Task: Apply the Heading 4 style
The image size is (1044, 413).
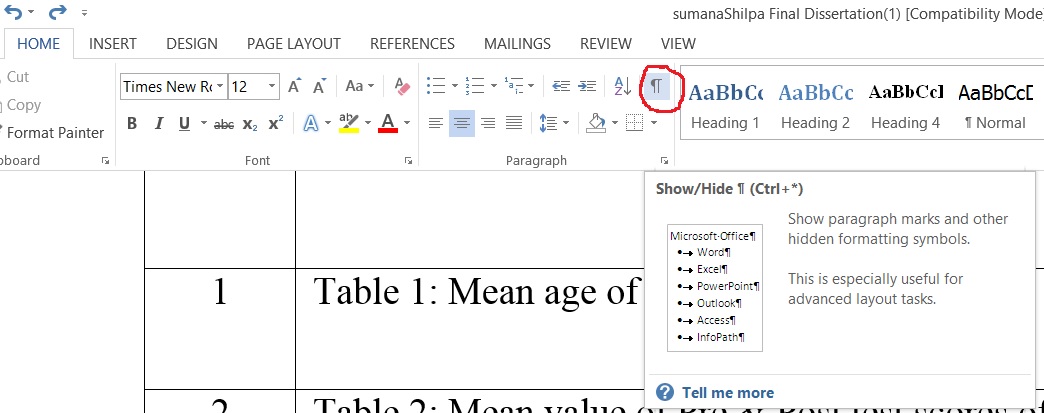Action: point(906,105)
